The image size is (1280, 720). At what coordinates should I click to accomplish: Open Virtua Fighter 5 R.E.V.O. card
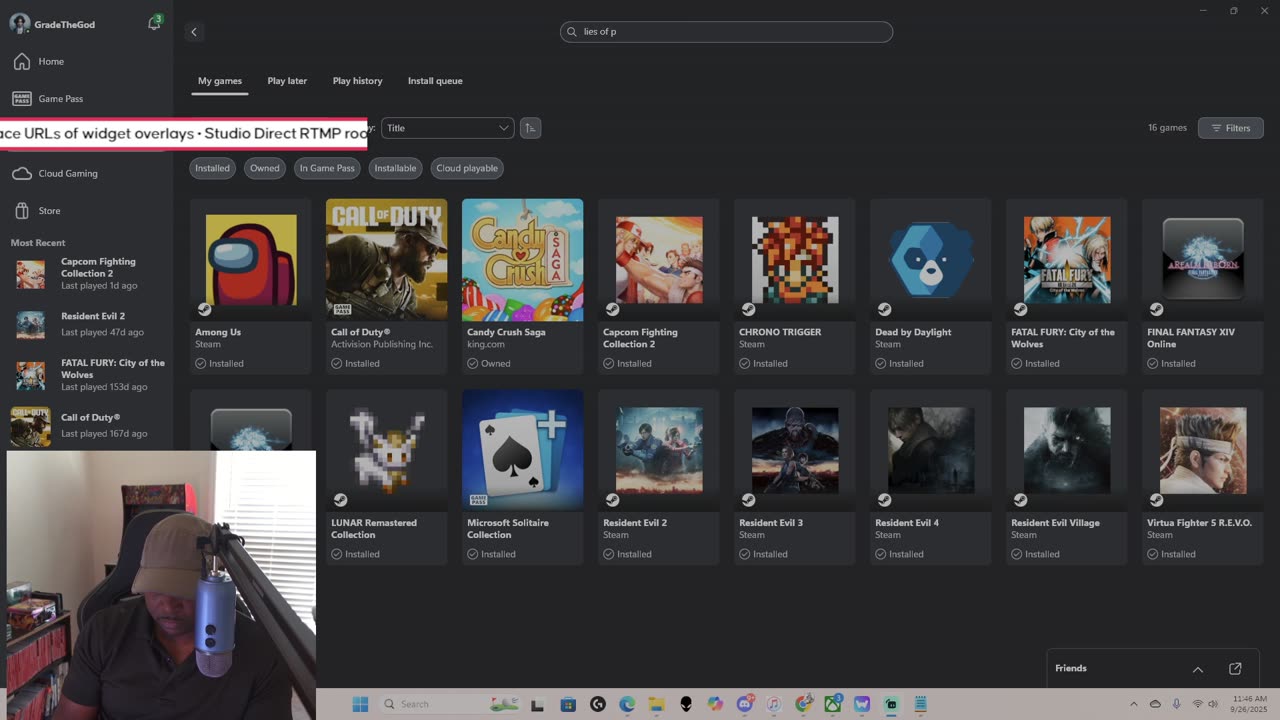tap(1203, 477)
